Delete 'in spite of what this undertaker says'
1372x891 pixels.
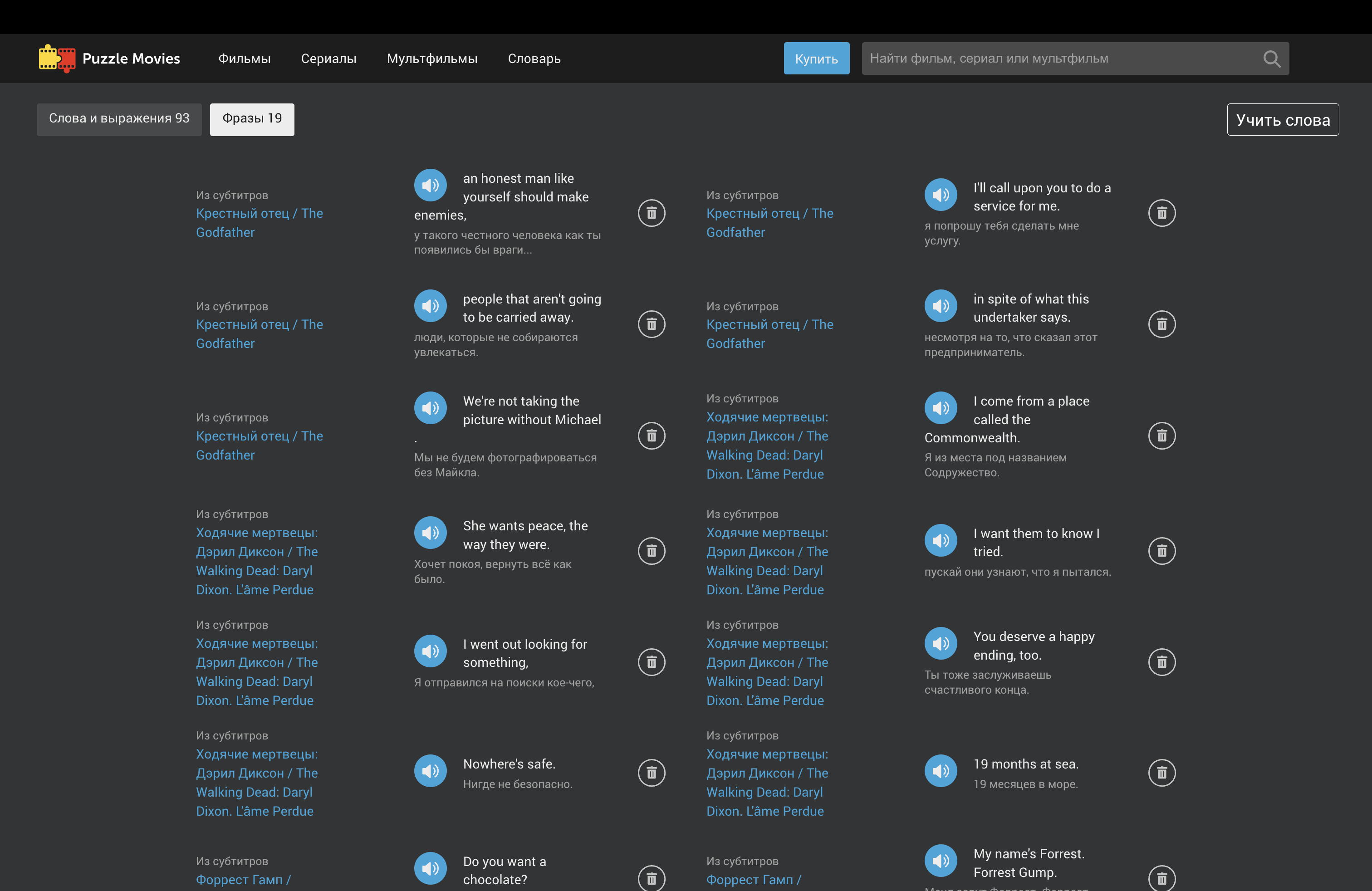coord(1161,324)
